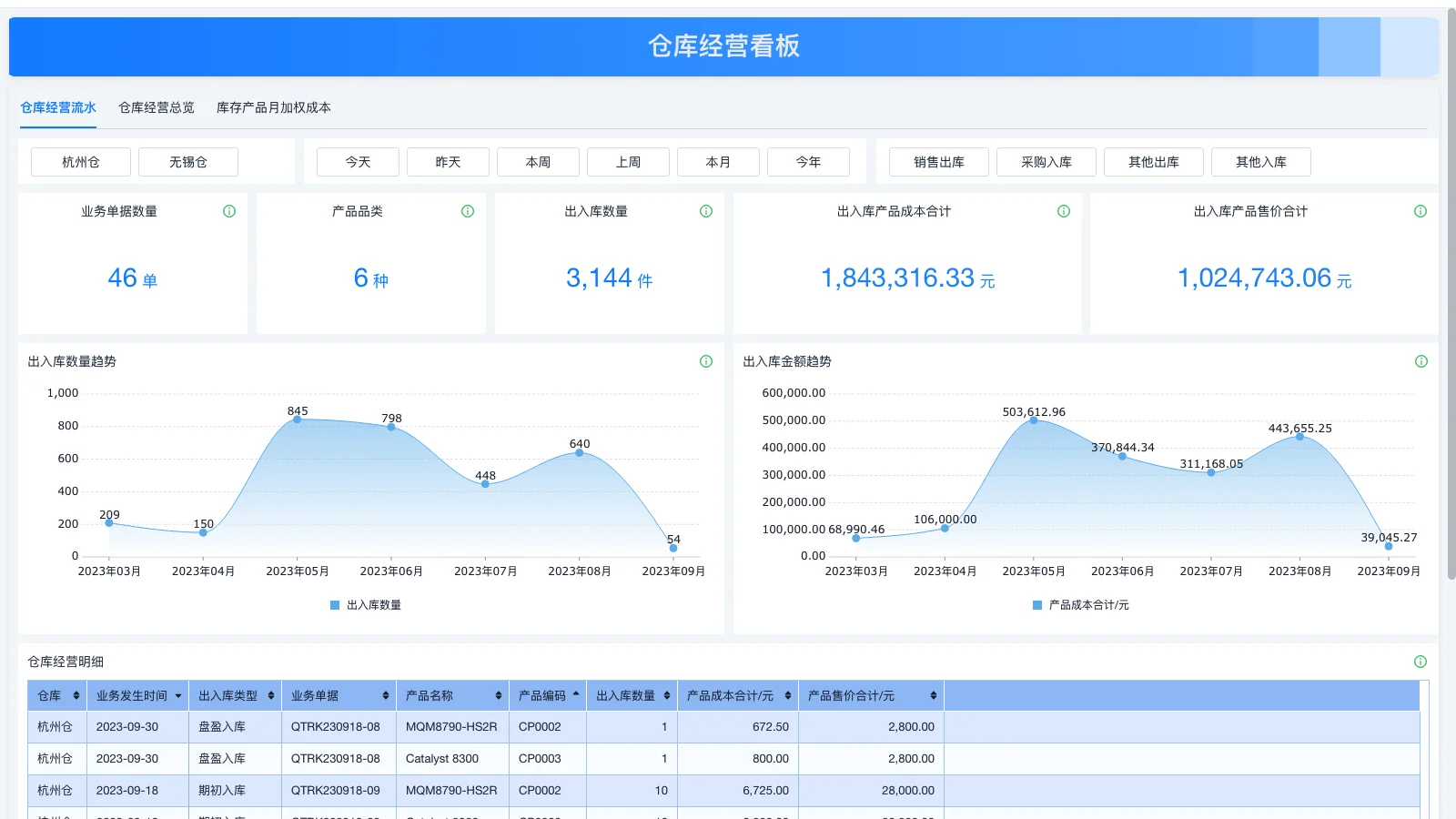Open info icon on 业务单据数量 card
1456x819 pixels.
point(229,211)
